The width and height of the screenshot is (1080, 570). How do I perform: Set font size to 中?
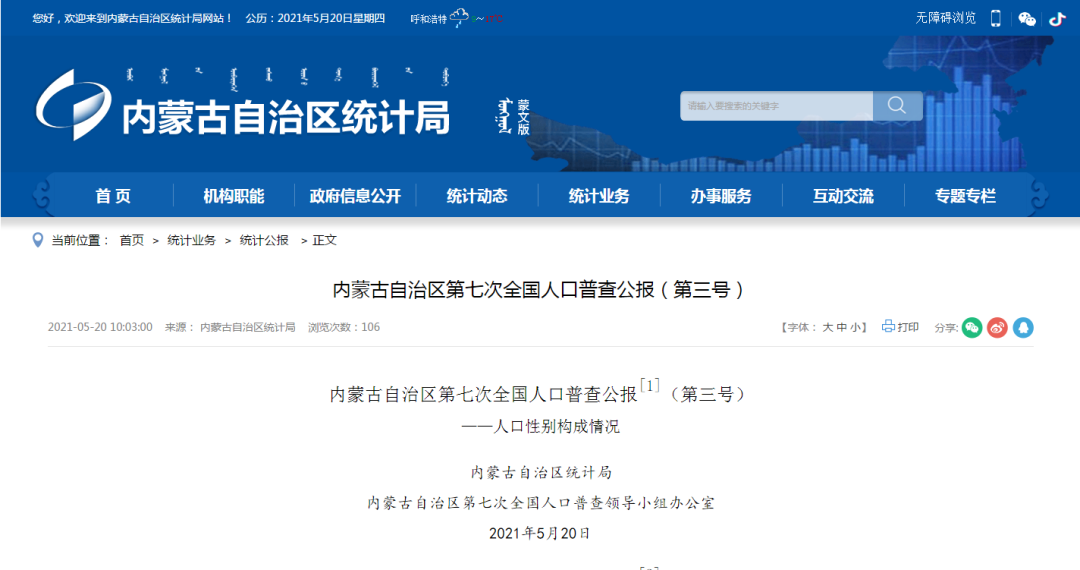(842, 328)
